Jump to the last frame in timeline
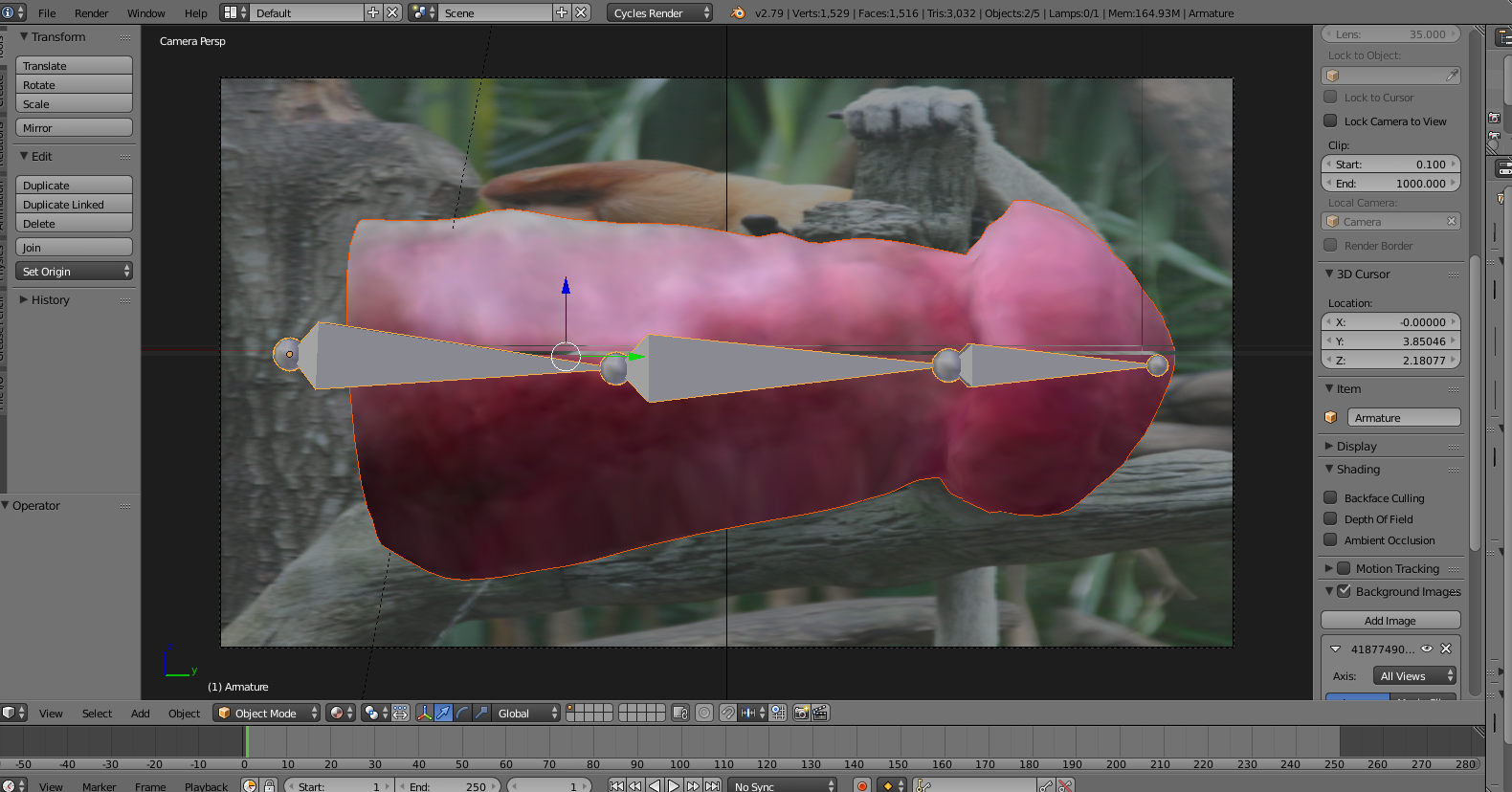1512x792 pixels. (x=712, y=785)
